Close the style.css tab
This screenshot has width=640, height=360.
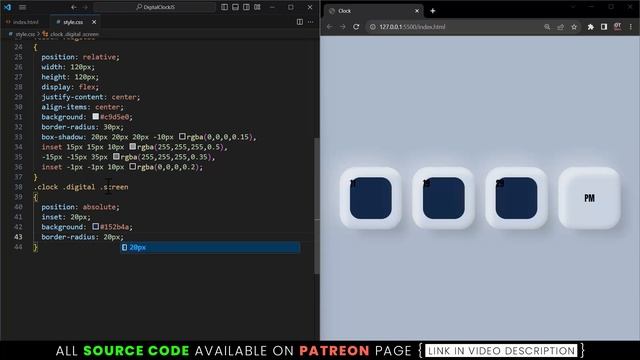pos(94,22)
